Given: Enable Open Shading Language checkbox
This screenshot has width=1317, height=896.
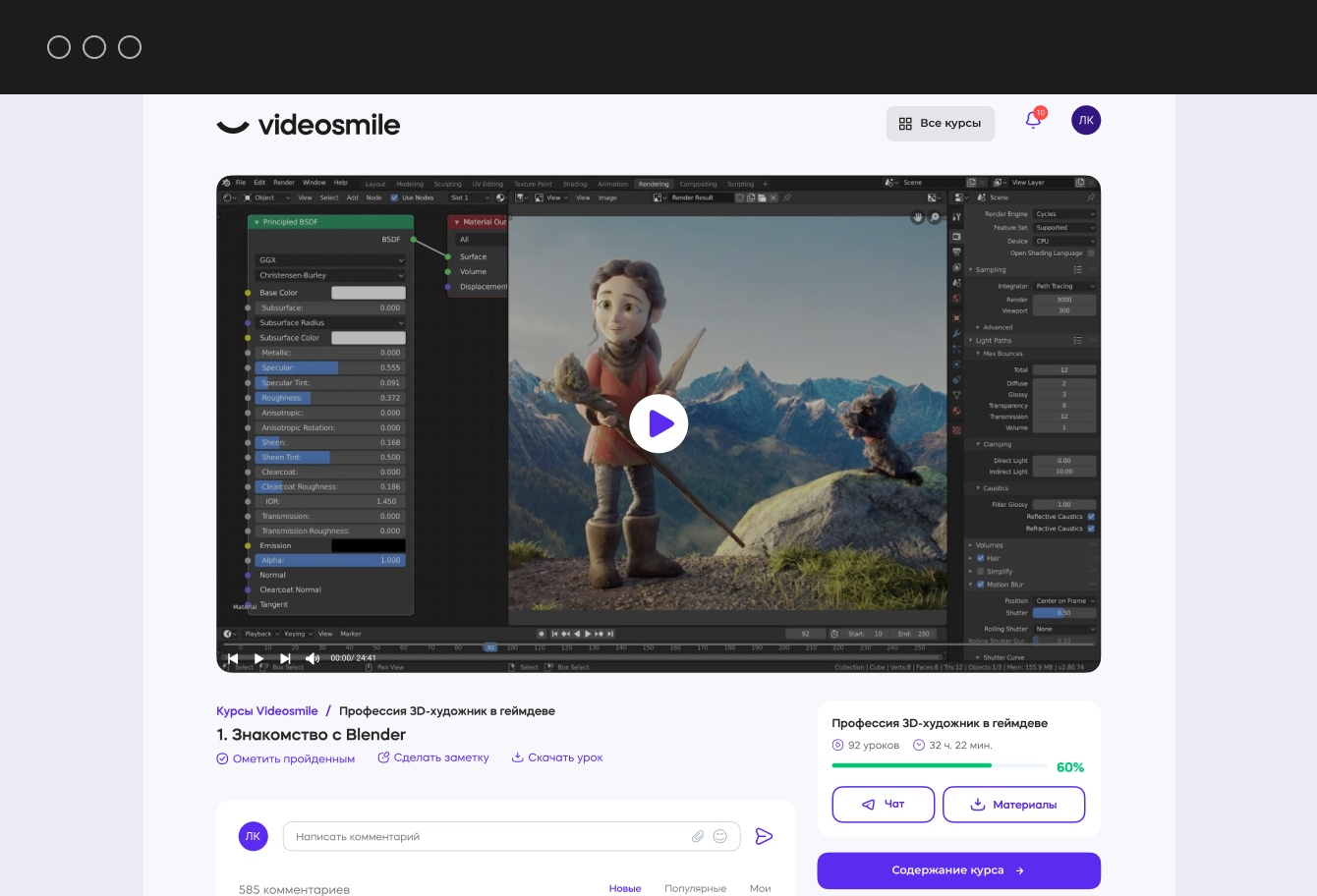Looking at the screenshot, I should [1091, 252].
